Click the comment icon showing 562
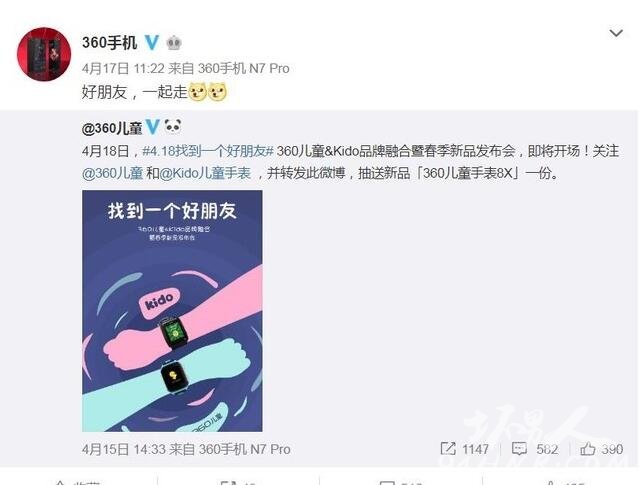 pos(519,449)
